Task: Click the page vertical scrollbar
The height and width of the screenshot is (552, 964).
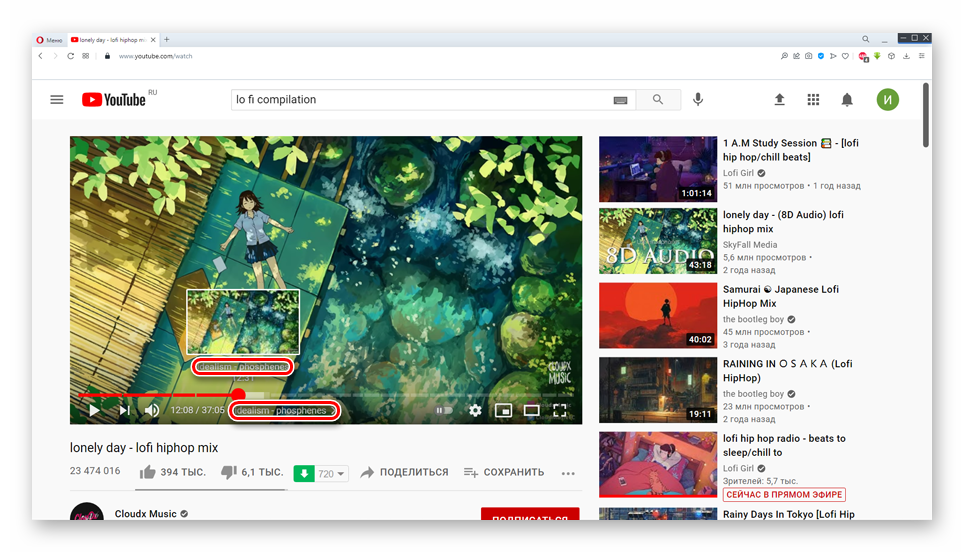Action: click(x=925, y=115)
